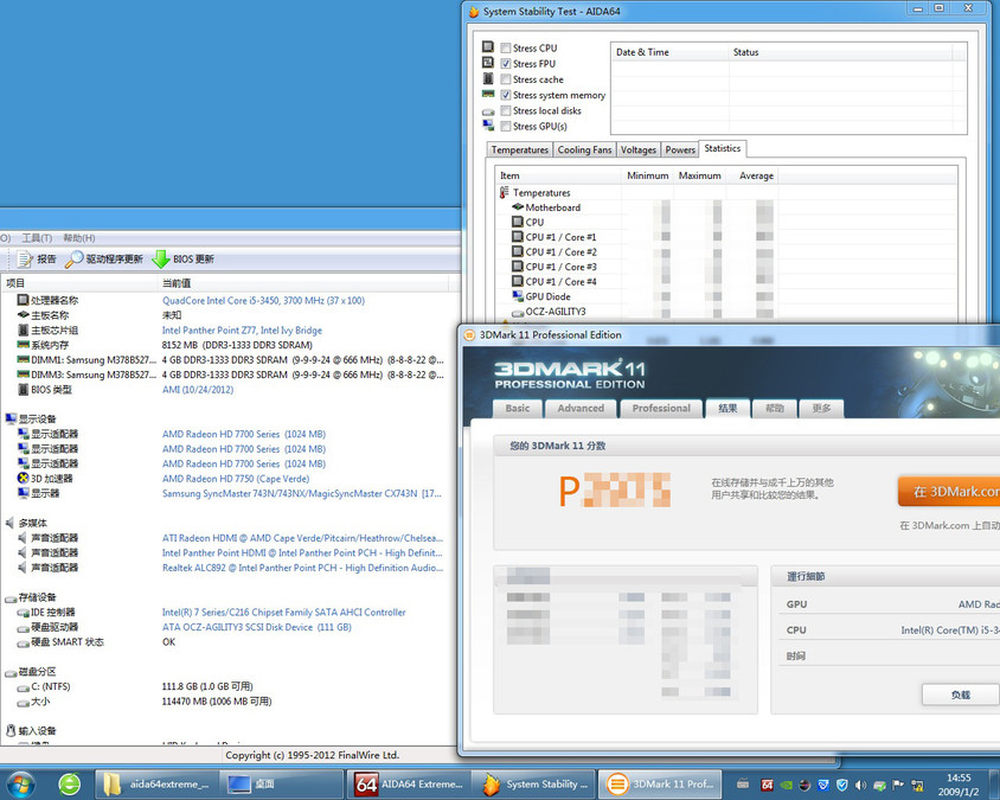This screenshot has width=1000, height=800.
Task: Click the round dark tray icon beside NVIDIA
Action: (x=805, y=785)
